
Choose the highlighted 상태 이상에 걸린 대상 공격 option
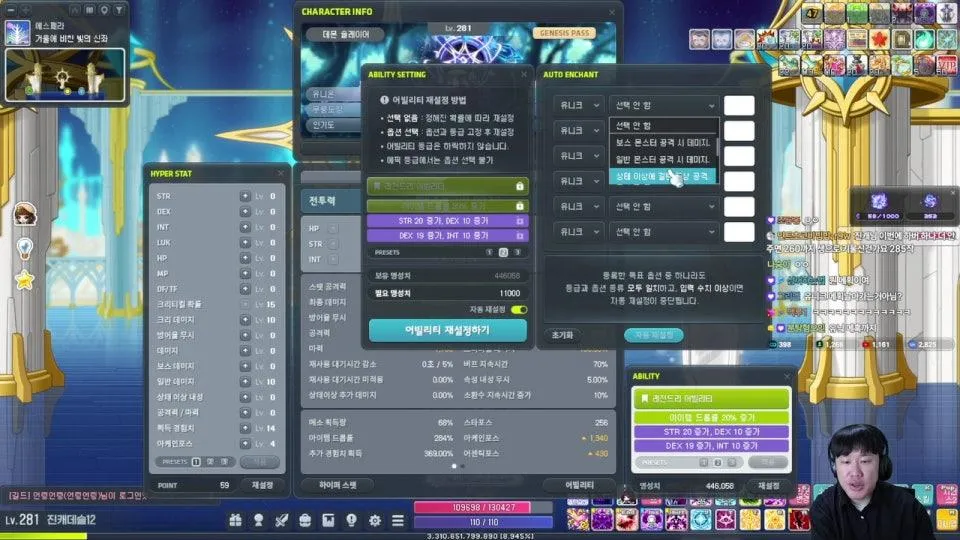coord(662,176)
